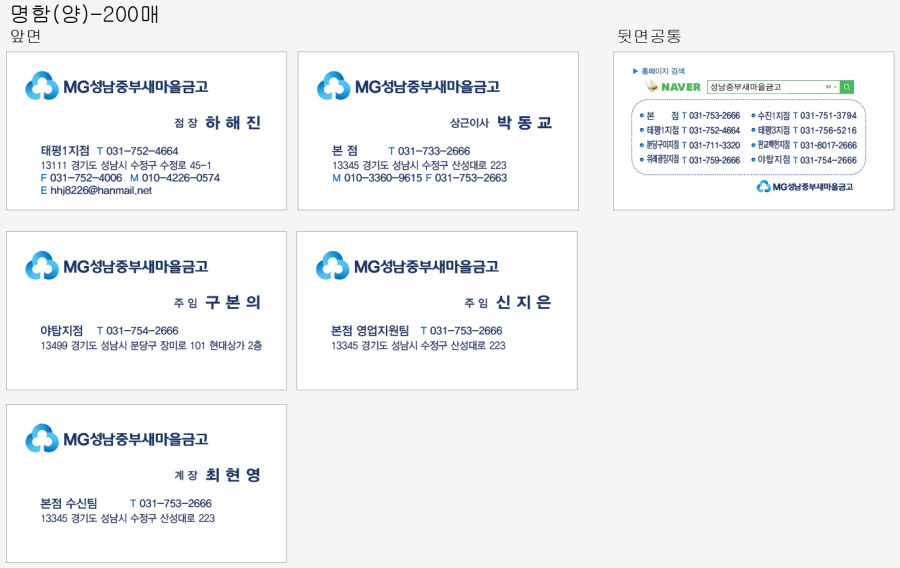The height and width of the screenshot is (568, 900).
Task: Click 본 점 label on 박동교's card
Action: (344, 151)
